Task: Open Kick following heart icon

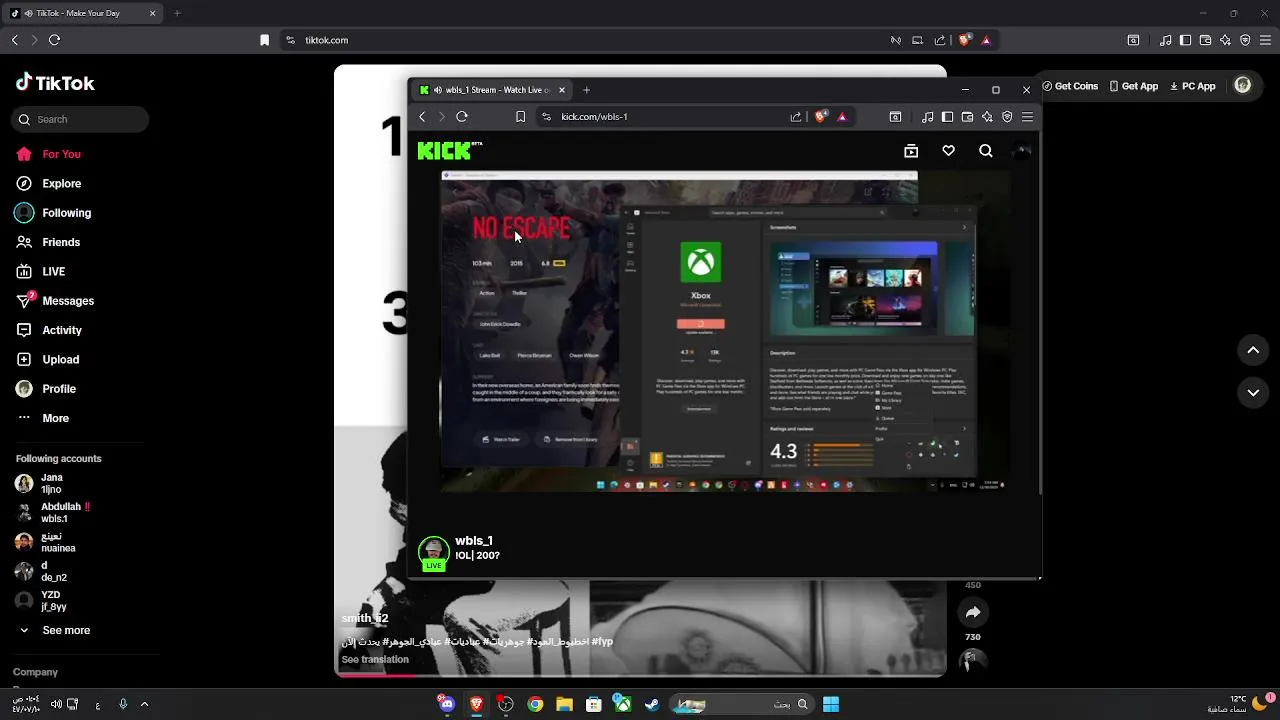Action: pos(948,151)
